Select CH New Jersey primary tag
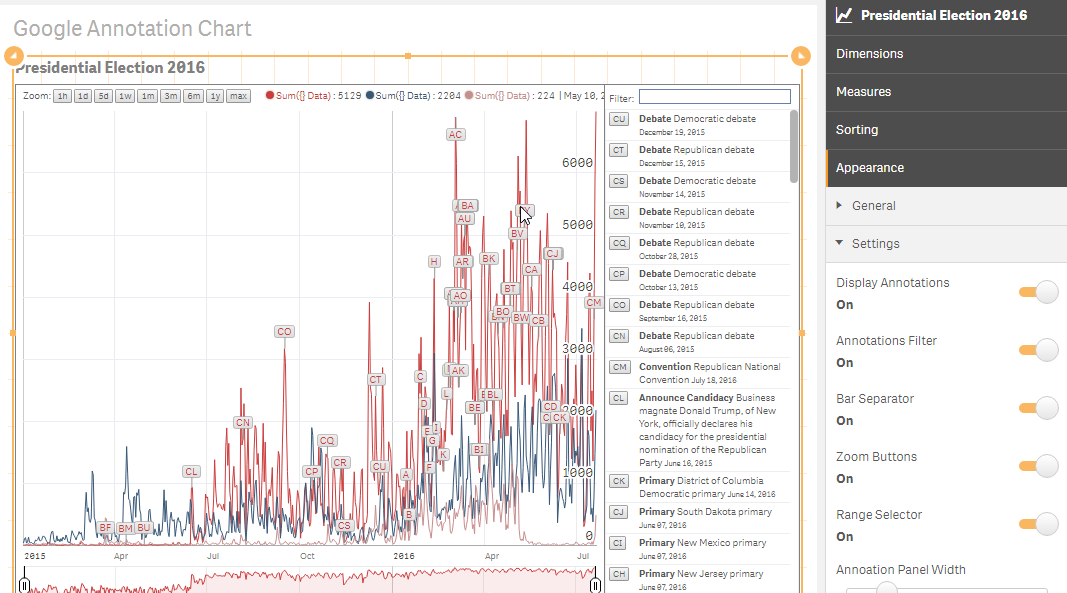 [x=619, y=574]
